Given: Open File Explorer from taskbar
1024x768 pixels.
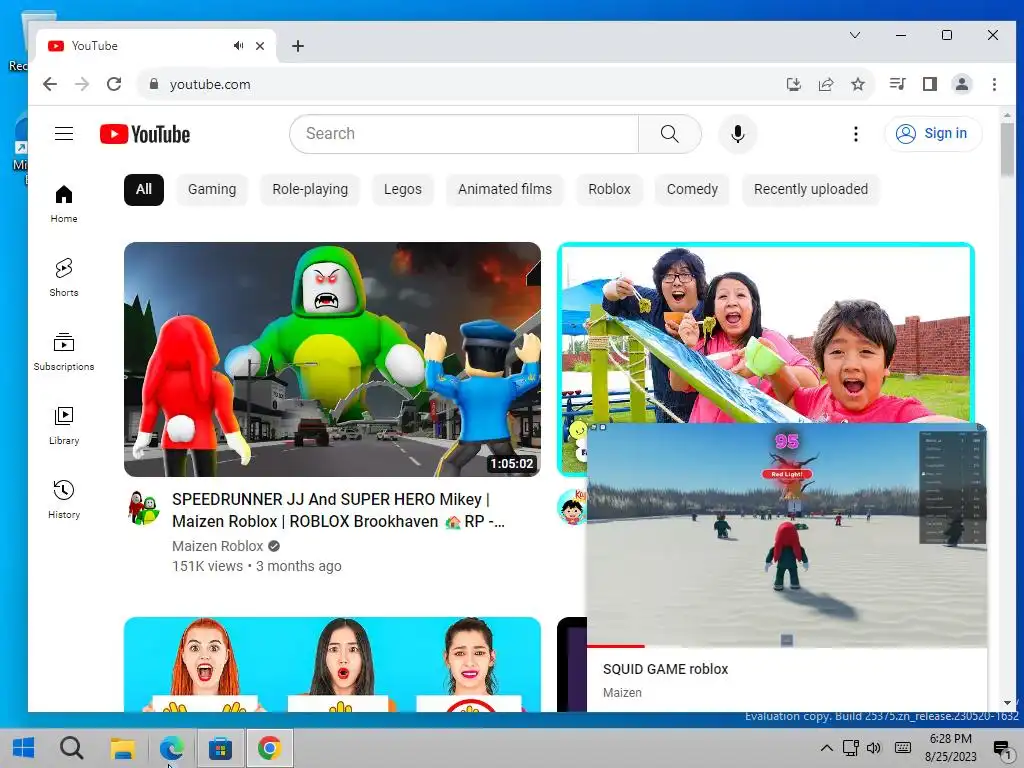Looking at the screenshot, I should 122,748.
